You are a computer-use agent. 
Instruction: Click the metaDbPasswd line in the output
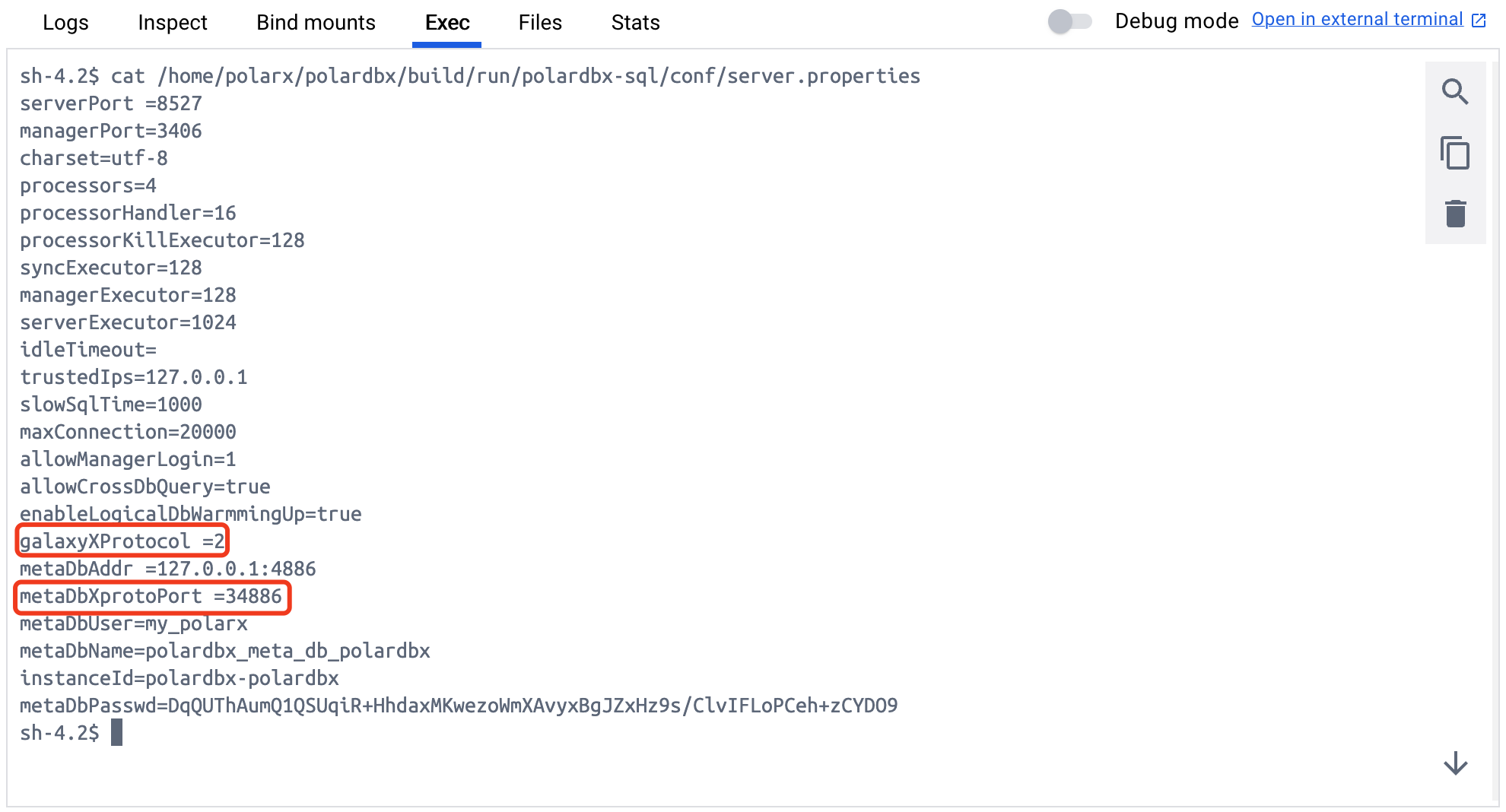[458, 706]
